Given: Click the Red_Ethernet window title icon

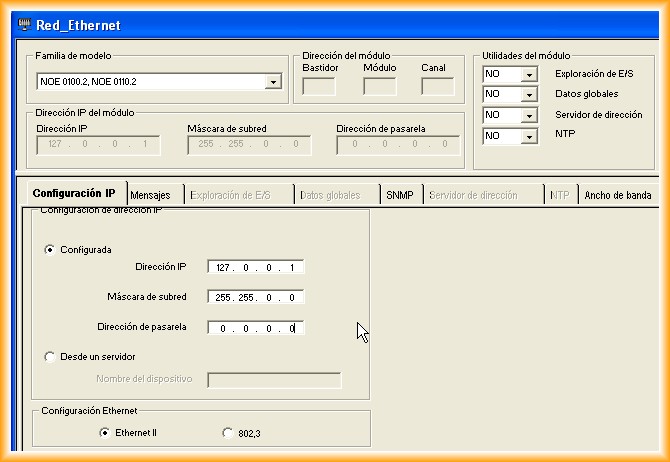Looking at the screenshot, I should (26, 25).
